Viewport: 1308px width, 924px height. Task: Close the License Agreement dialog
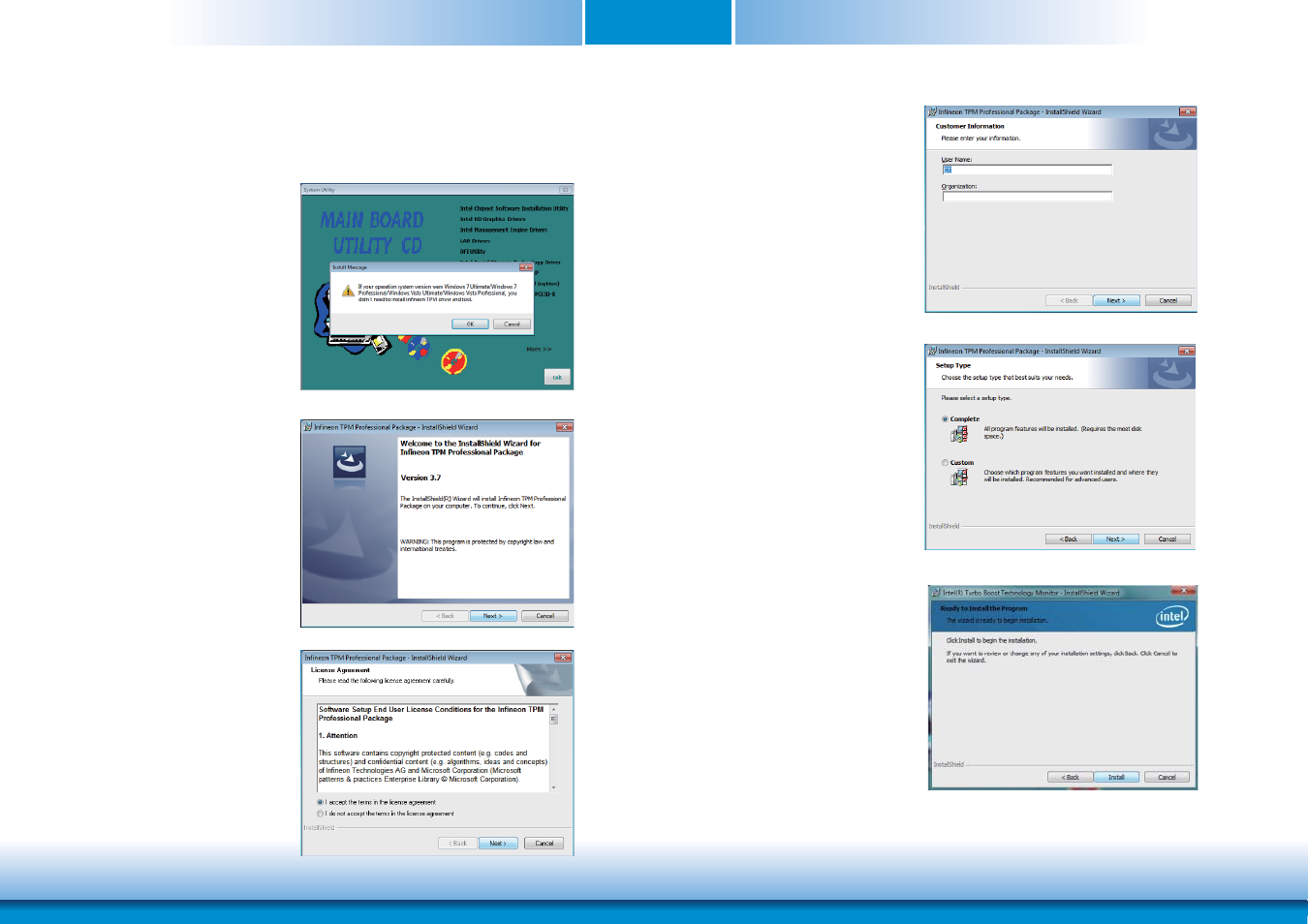(563, 658)
